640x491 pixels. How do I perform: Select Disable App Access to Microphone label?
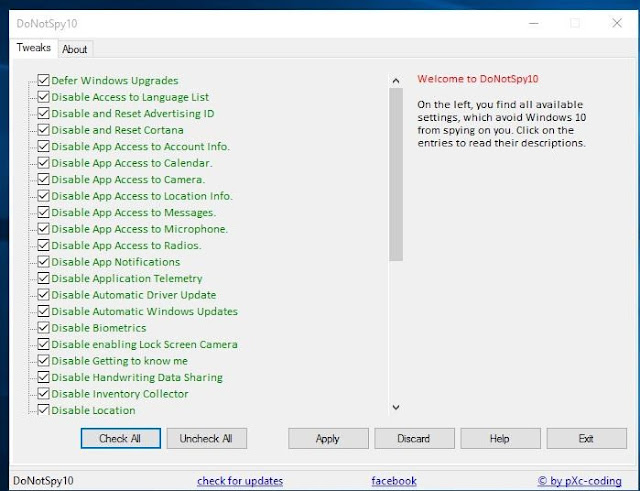pyautogui.click(x=139, y=229)
